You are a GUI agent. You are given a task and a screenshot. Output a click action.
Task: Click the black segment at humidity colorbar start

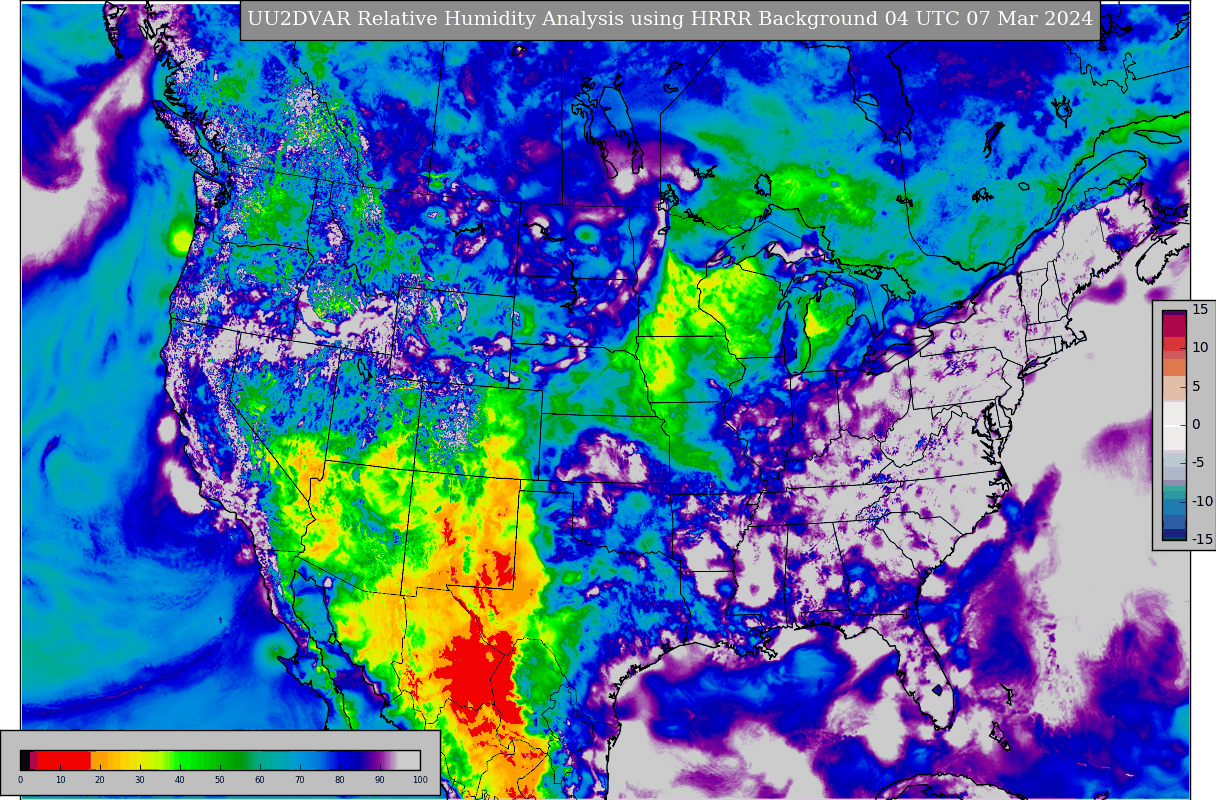coord(25,760)
